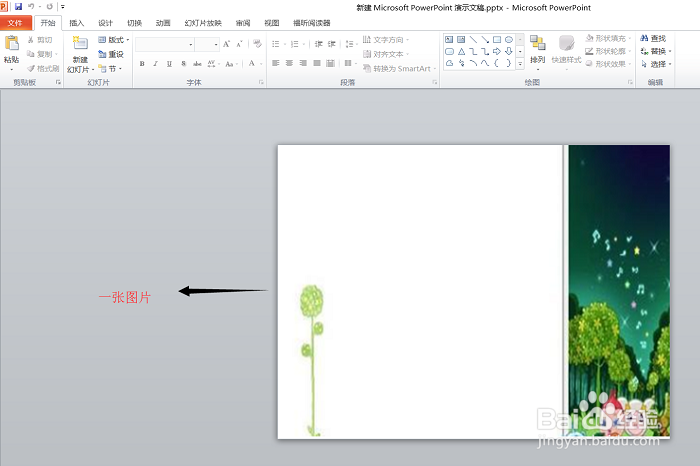Open the 对齐文本 (Align Text) dropdown
700x466 pixels.
click(x=386, y=54)
